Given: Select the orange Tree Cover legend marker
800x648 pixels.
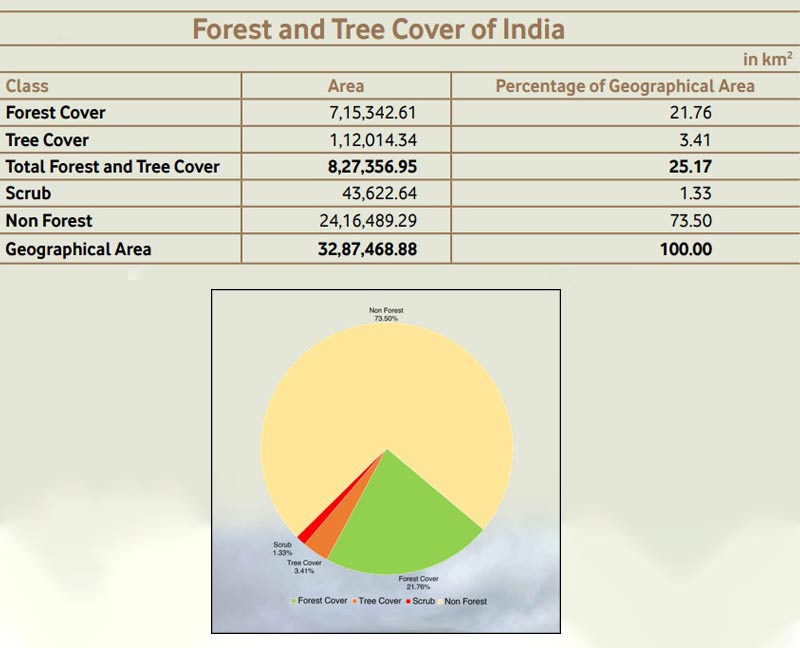Looking at the screenshot, I should 354,601.
